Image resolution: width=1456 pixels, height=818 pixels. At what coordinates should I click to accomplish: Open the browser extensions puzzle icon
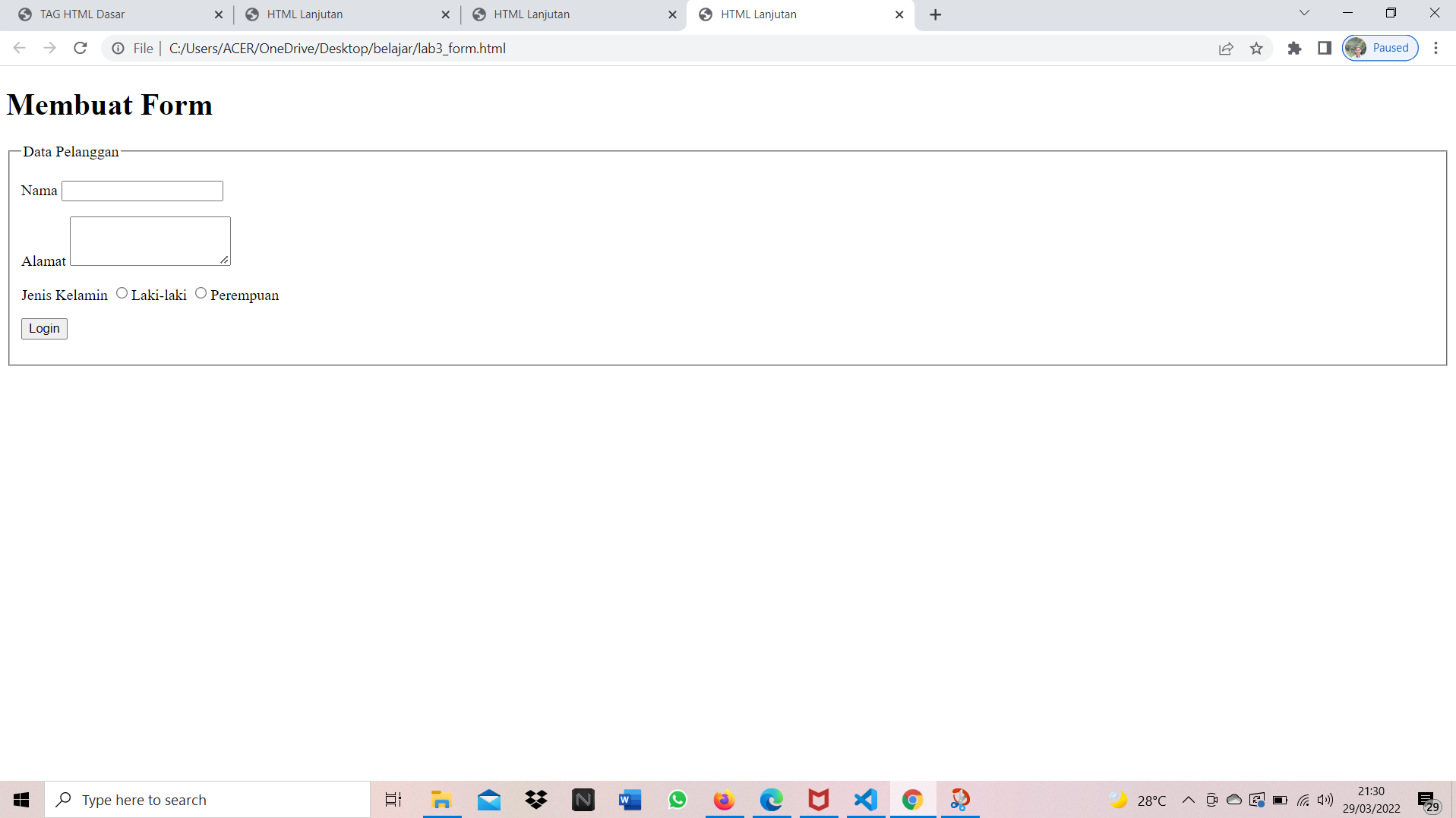coord(1295,48)
